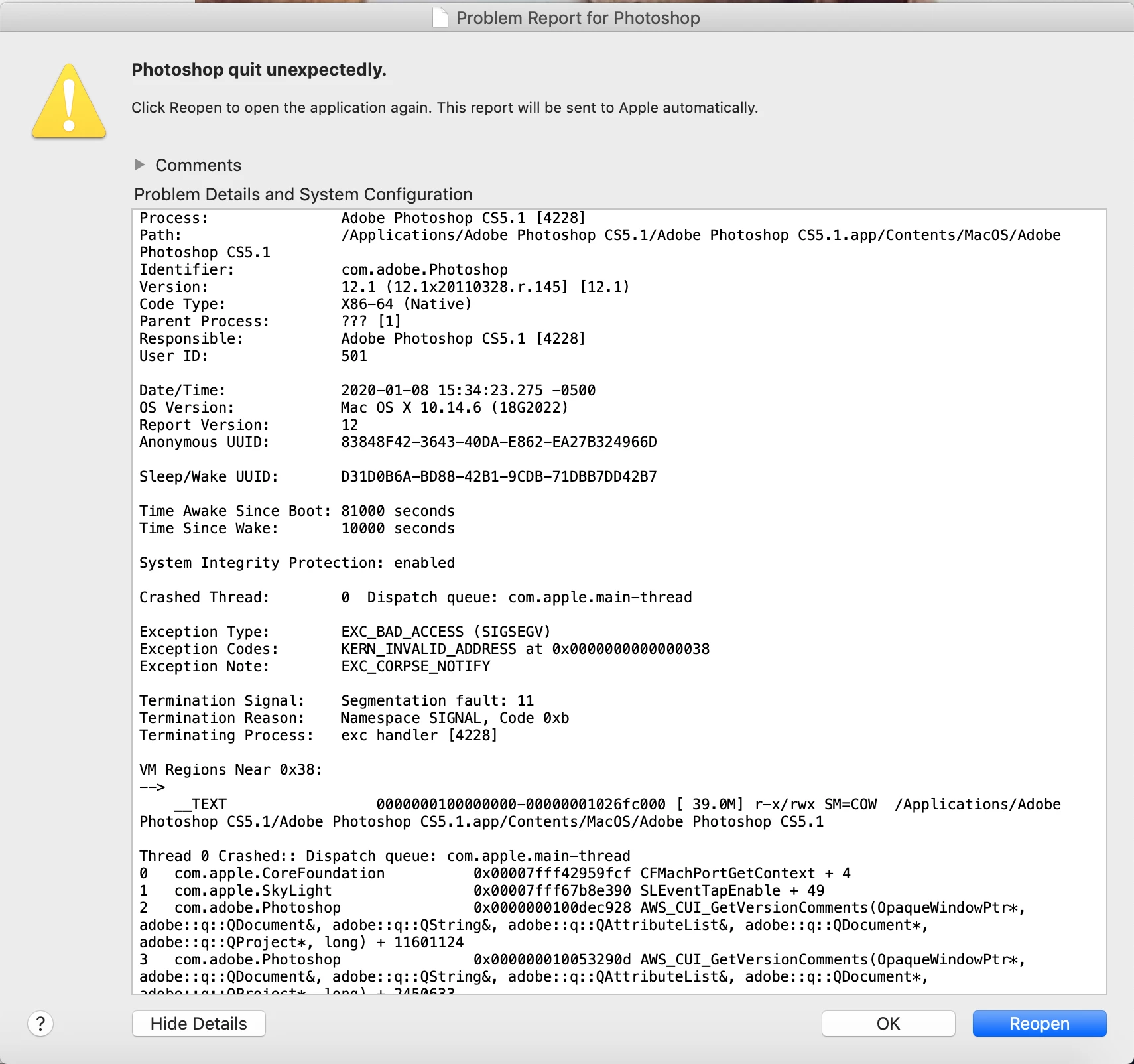Click 'Time Awake Since Boot: 81000 seconds'
1134x1064 pixels.
(x=297, y=511)
